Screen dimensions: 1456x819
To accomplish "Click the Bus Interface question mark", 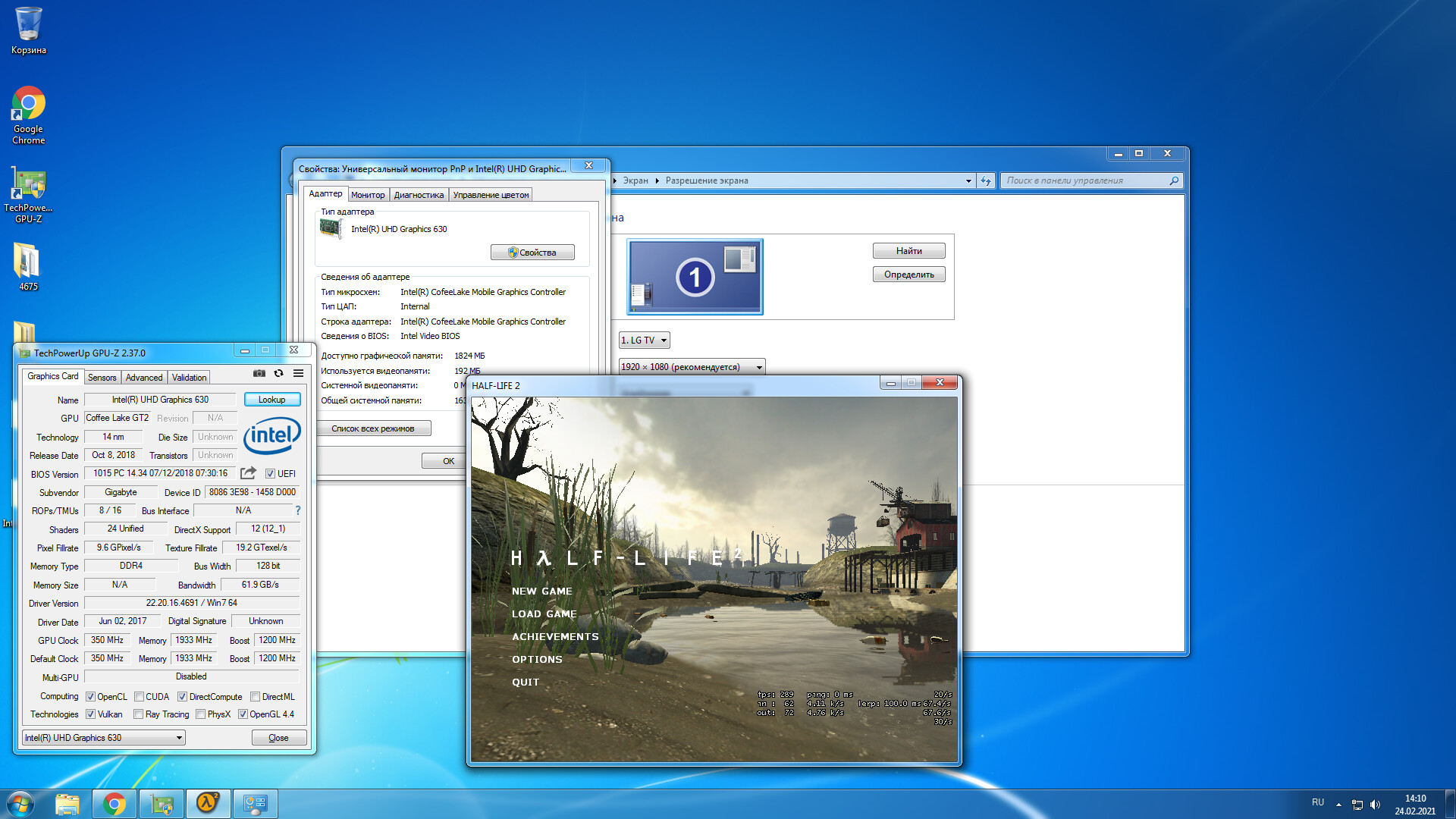I will tap(298, 510).
